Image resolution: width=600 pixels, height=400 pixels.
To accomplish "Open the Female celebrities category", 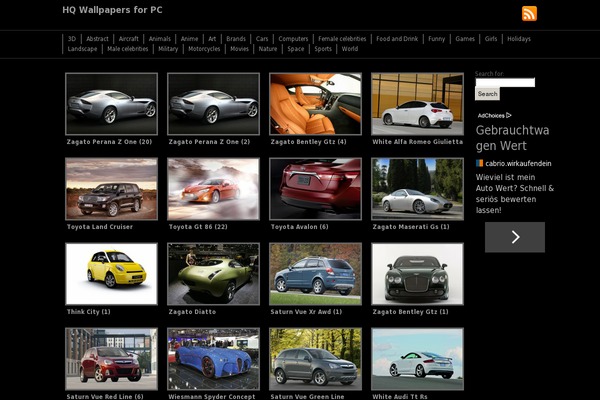I will [342, 39].
